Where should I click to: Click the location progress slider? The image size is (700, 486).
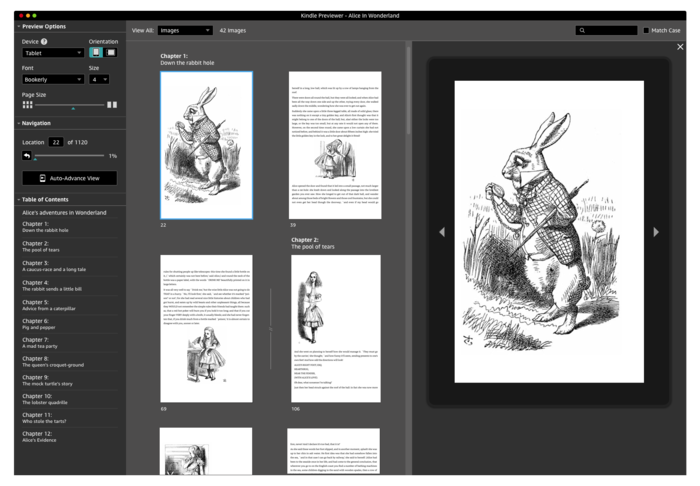tap(70, 156)
